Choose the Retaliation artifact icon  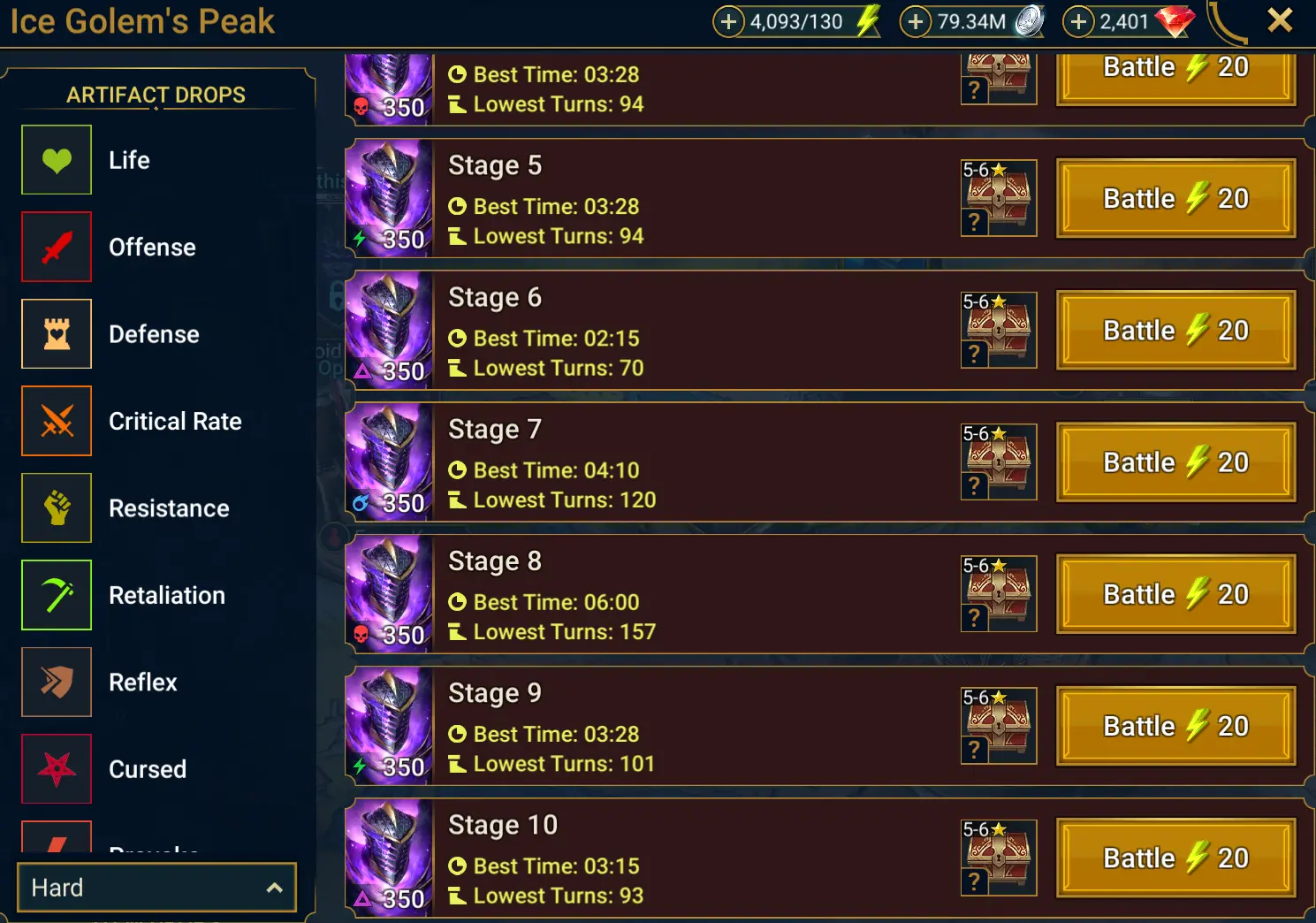click(x=57, y=595)
